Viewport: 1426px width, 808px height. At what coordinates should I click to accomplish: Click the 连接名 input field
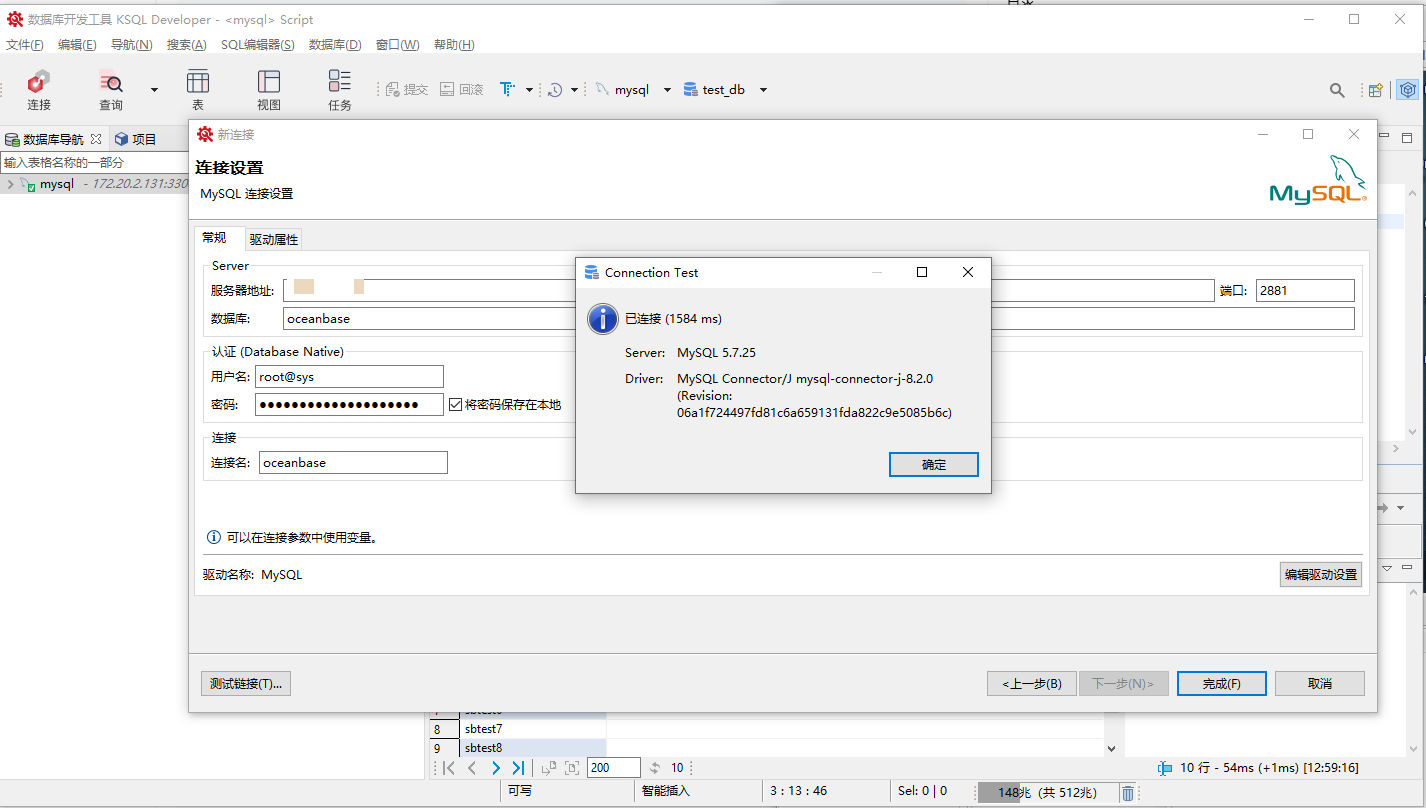(x=353, y=463)
